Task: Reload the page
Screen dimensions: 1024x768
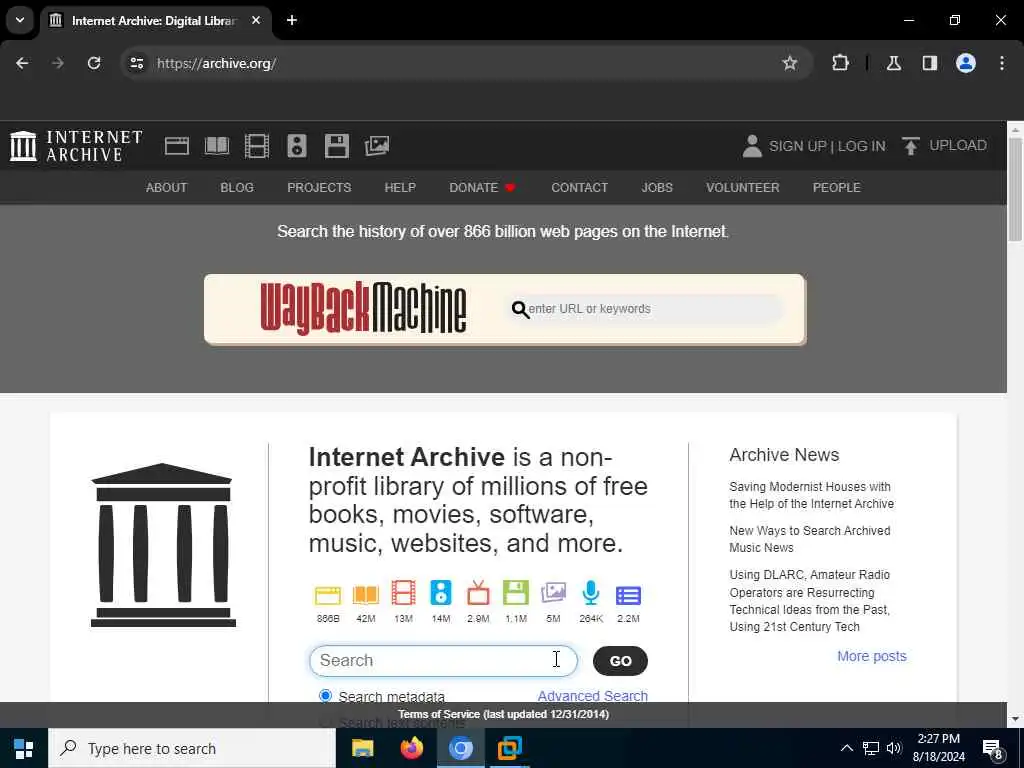Action: coord(94,63)
